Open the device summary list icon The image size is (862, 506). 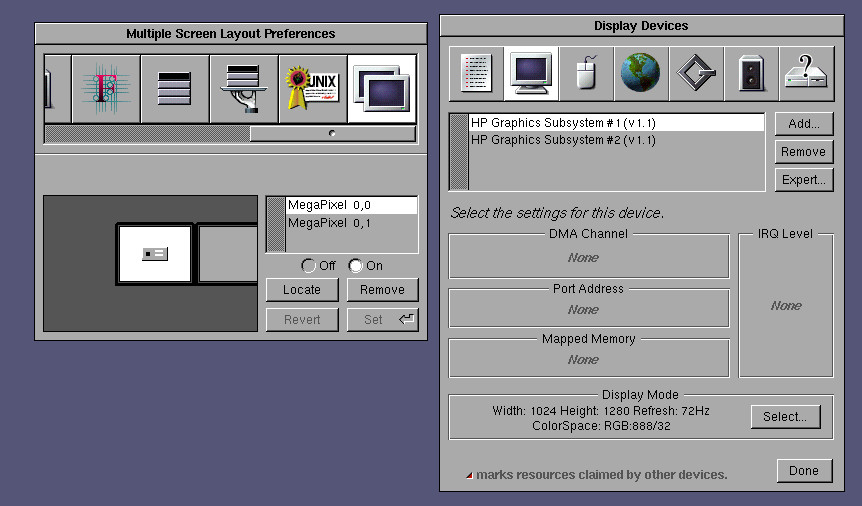(476, 74)
